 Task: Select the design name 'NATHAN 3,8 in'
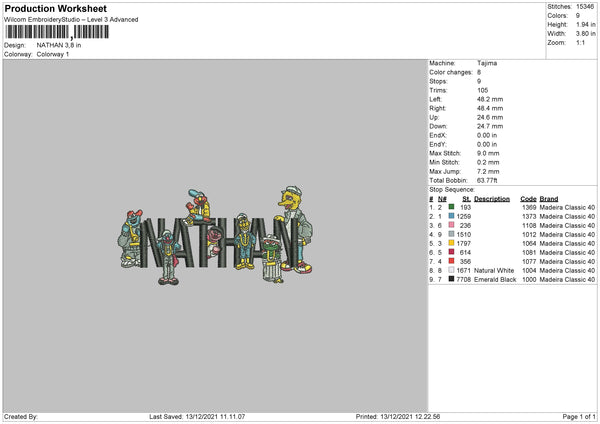59,45
